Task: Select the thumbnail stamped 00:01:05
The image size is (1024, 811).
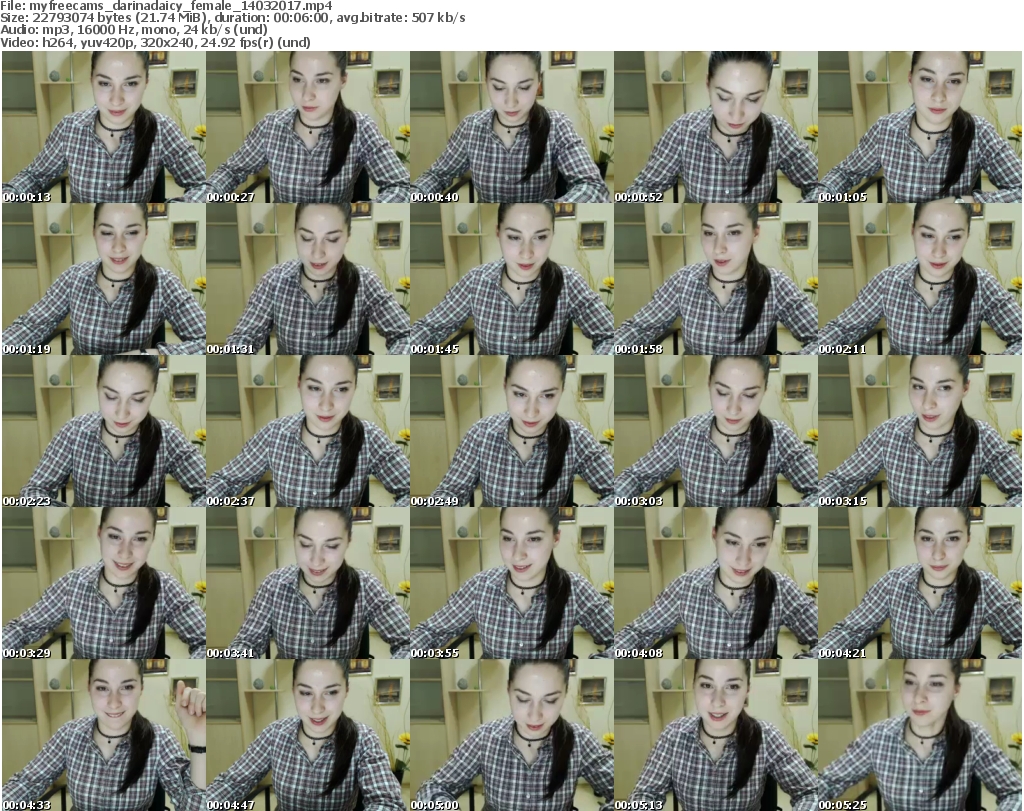Action: pyautogui.click(x=920, y=127)
